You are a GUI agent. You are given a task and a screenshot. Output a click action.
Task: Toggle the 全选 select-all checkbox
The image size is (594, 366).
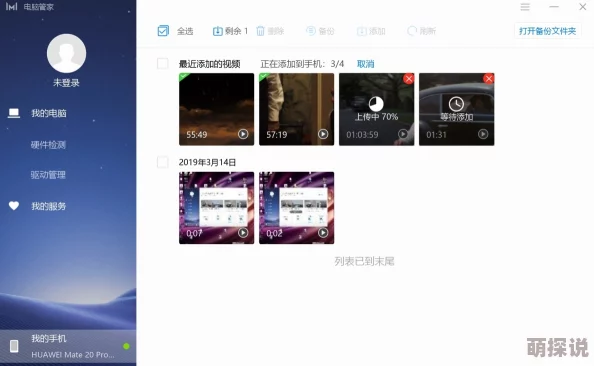[163, 31]
